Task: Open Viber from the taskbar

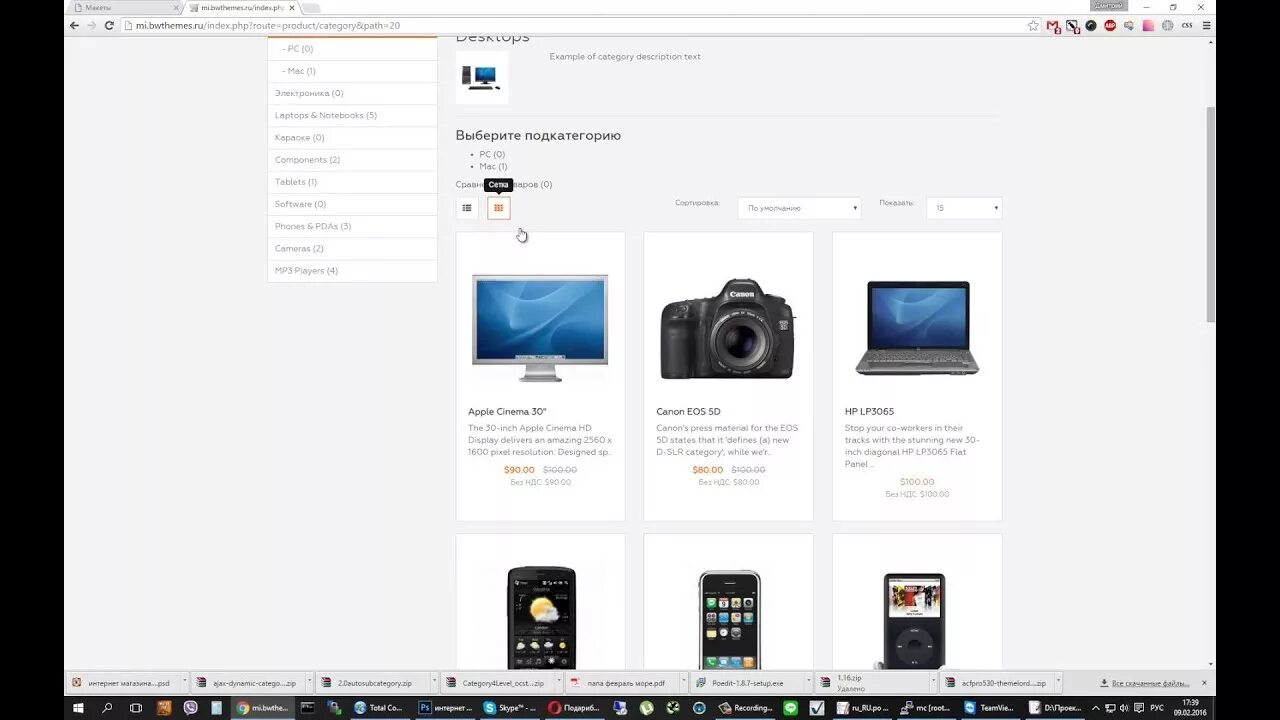Action: [x=191, y=708]
